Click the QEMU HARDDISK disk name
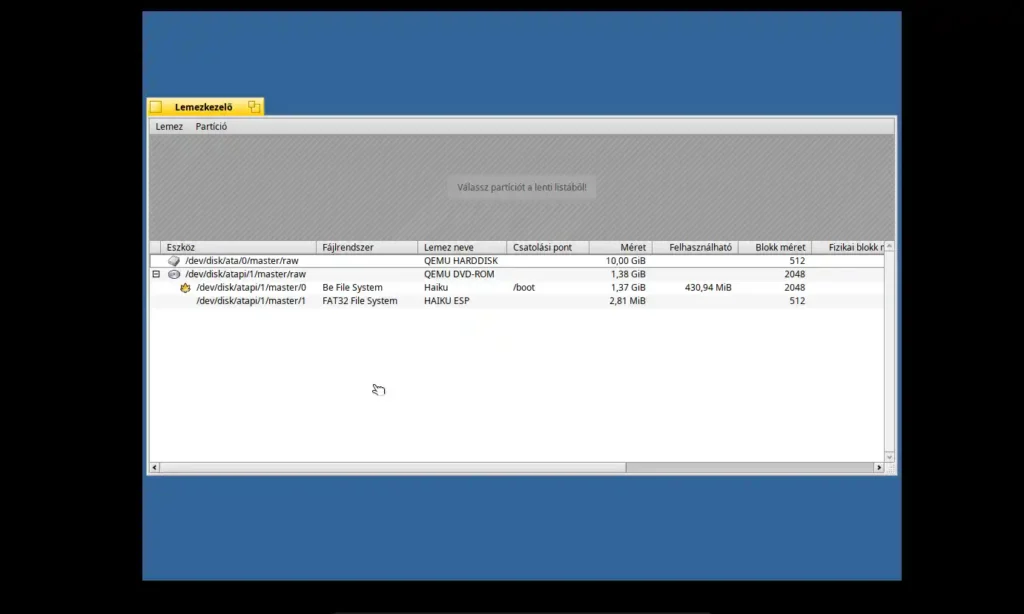This screenshot has height=614, width=1024. 460,261
